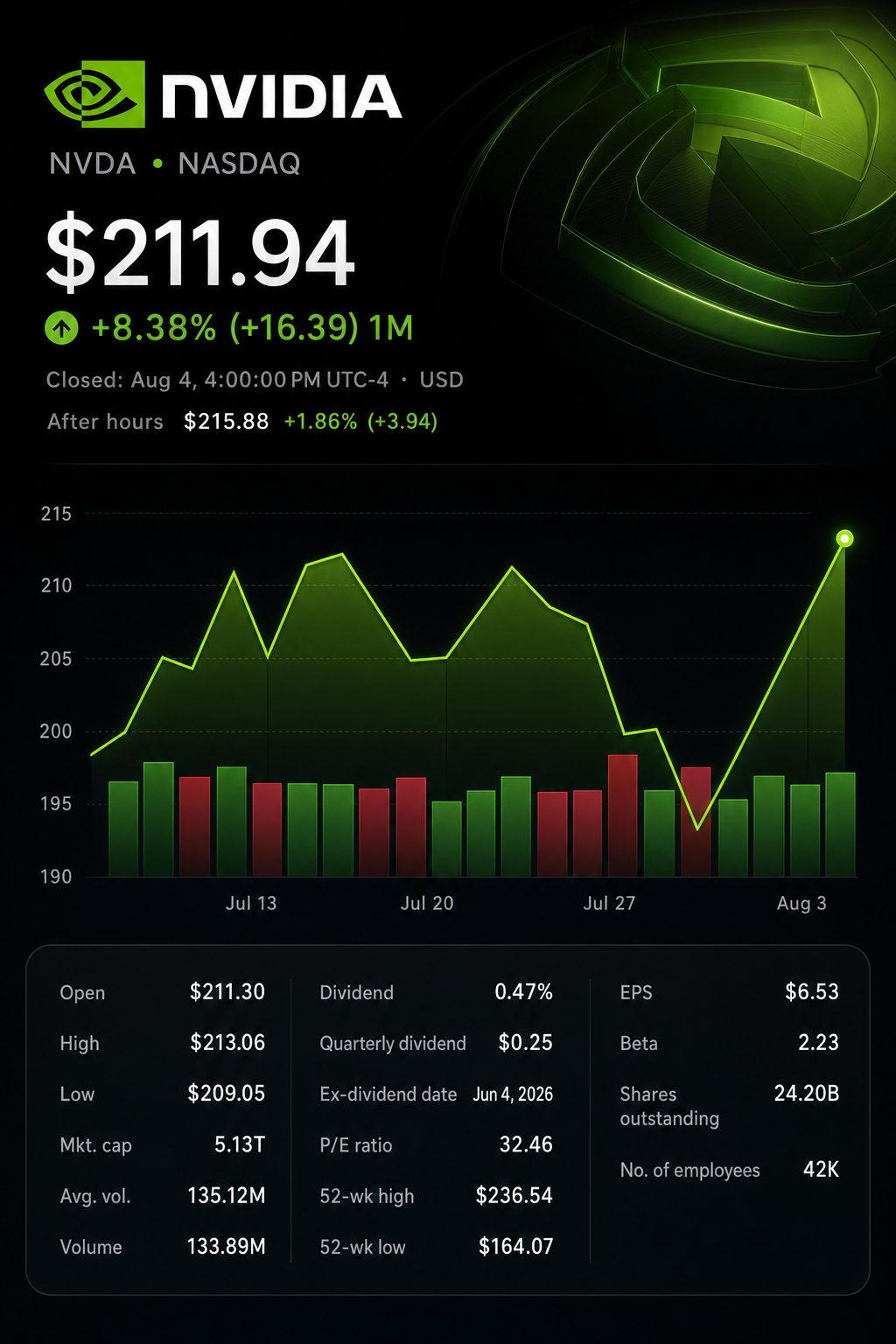Click the Shares outstanding label
896x1344 pixels.
point(669,1106)
